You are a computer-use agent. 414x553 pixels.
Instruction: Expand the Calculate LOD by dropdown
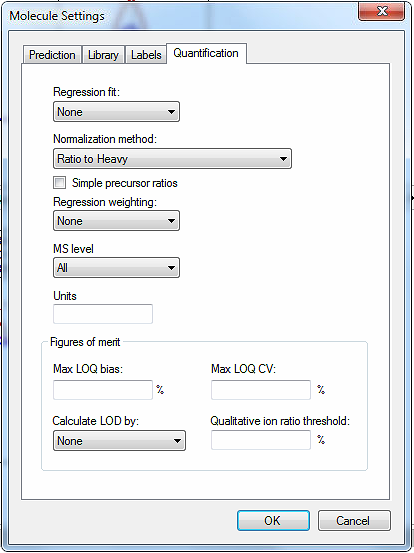tap(119, 440)
